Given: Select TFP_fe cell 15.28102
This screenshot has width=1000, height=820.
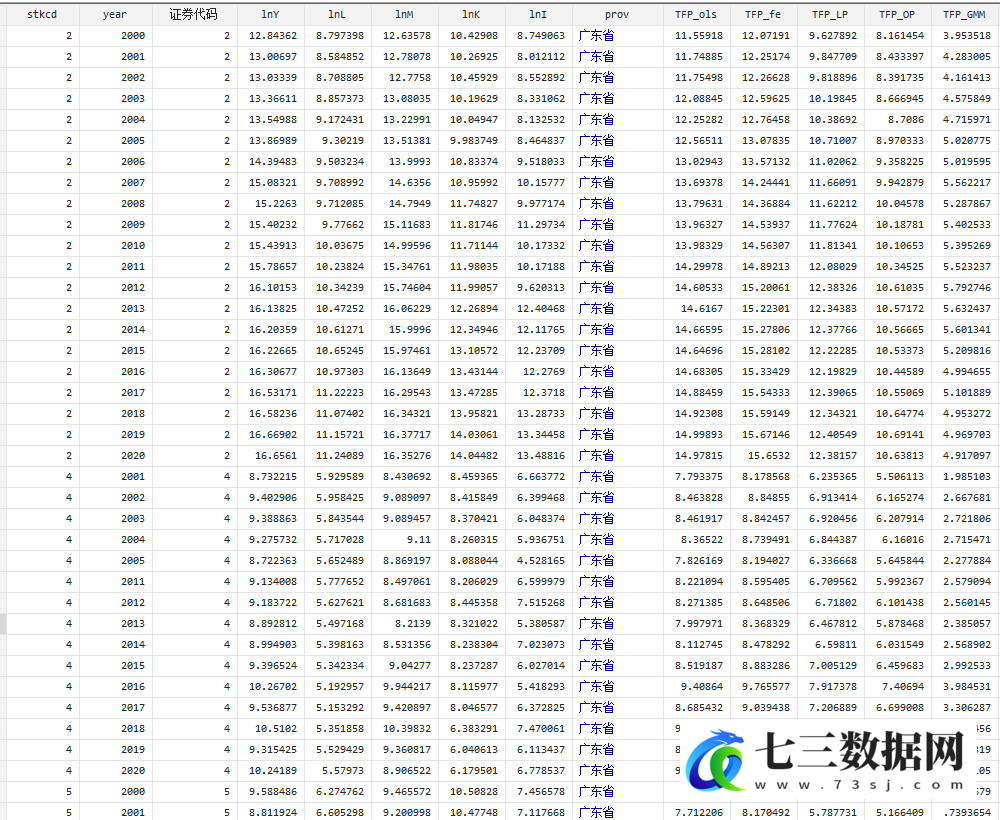Looking at the screenshot, I should (x=763, y=351).
